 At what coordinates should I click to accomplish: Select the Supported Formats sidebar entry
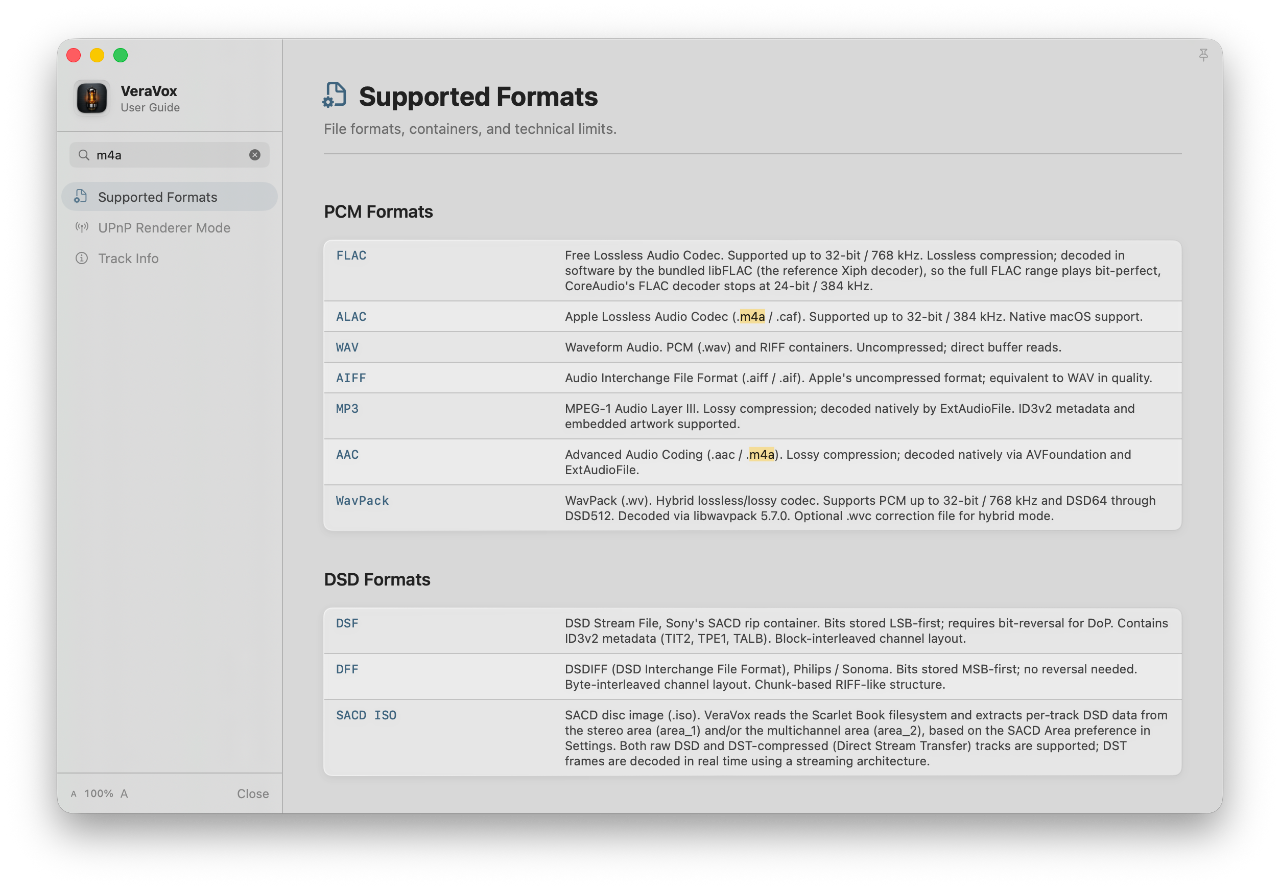pyautogui.click(x=169, y=197)
